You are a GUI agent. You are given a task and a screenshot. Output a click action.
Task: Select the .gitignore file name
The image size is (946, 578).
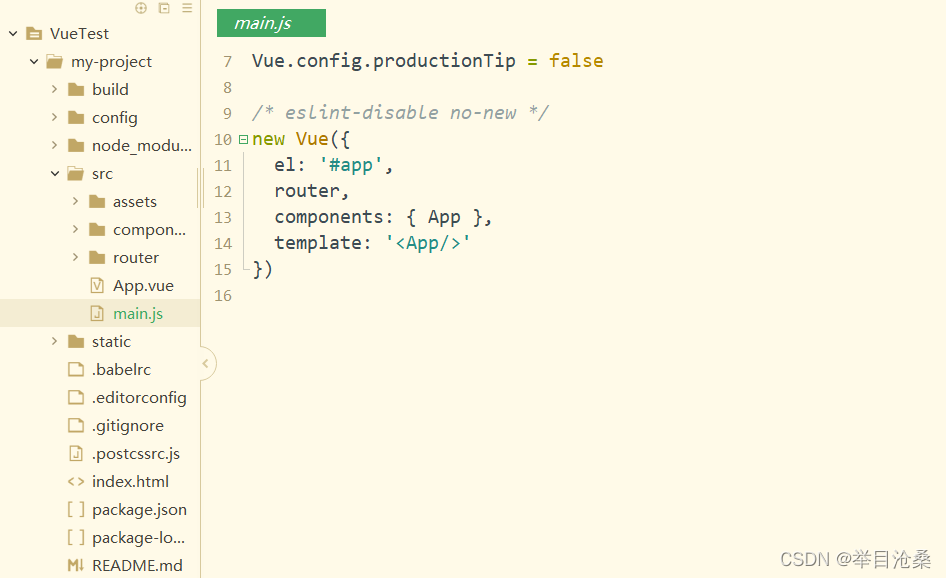127,426
